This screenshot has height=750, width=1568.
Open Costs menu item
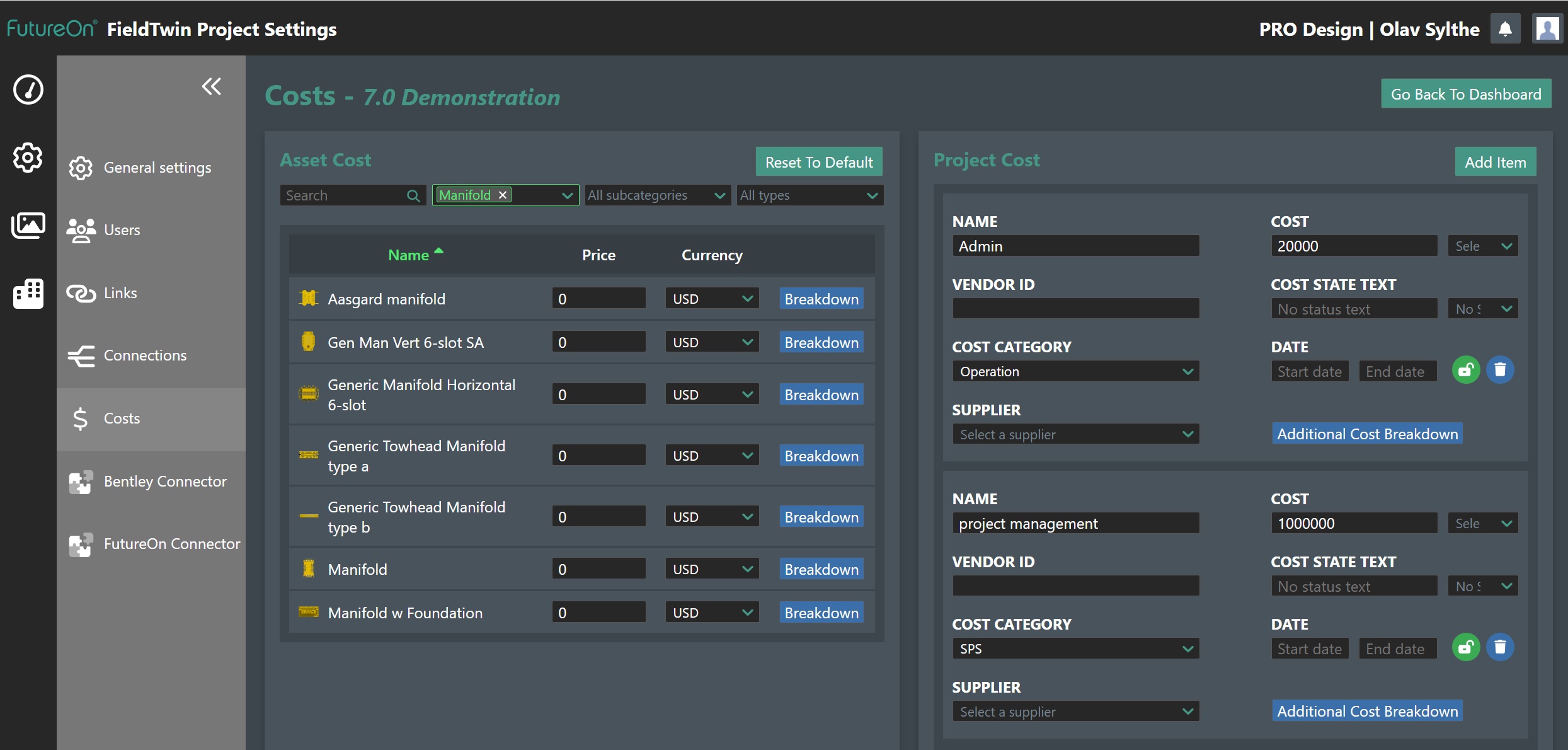pos(151,418)
